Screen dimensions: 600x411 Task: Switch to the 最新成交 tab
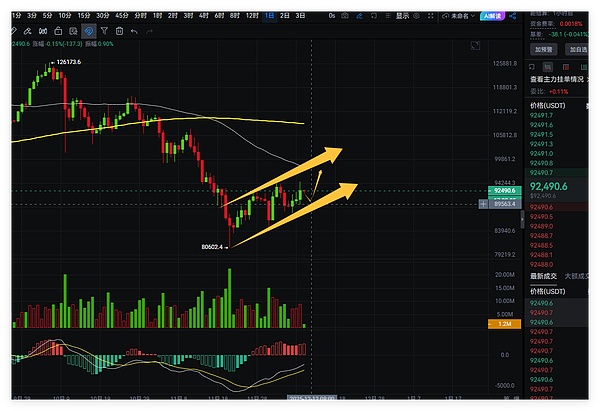[x=544, y=275]
